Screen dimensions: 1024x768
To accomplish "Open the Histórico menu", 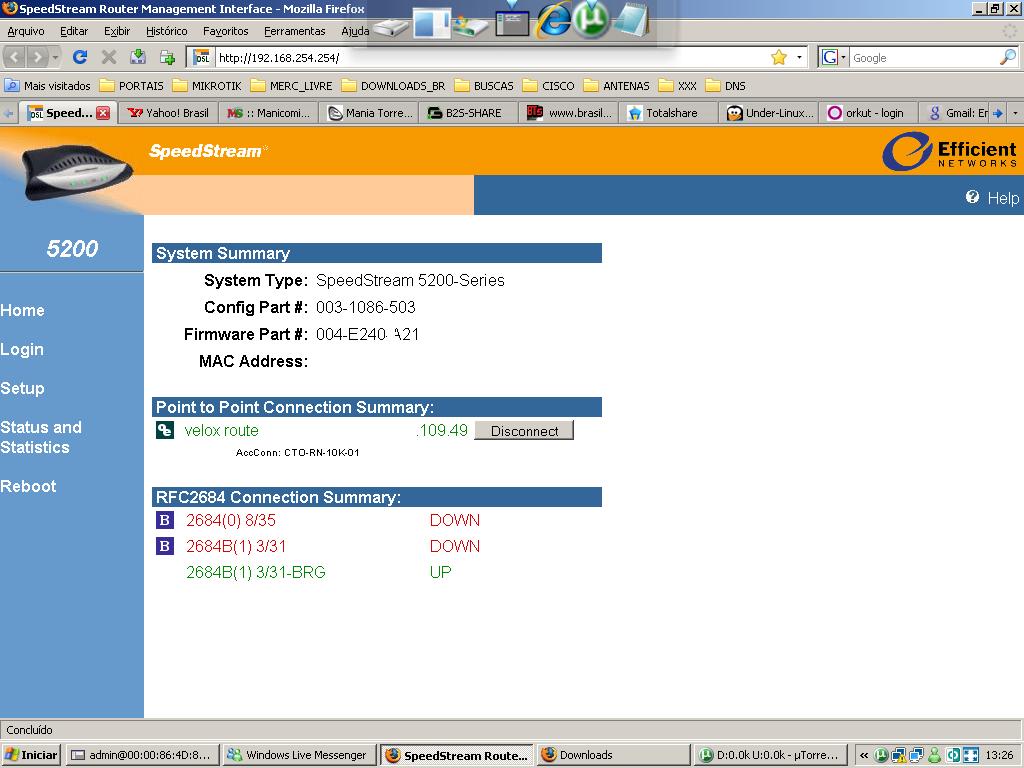I will pyautogui.click(x=167, y=31).
